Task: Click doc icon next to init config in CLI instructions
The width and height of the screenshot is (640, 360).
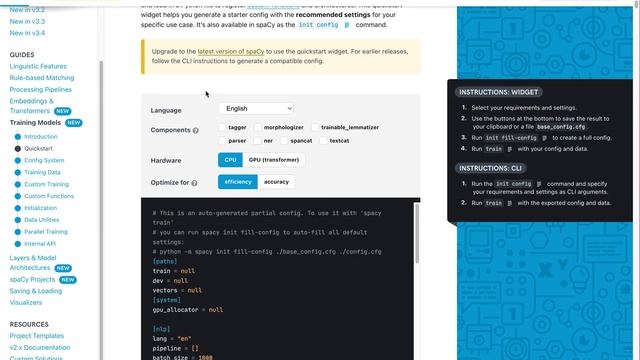Action: pyautogui.click(x=539, y=184)
